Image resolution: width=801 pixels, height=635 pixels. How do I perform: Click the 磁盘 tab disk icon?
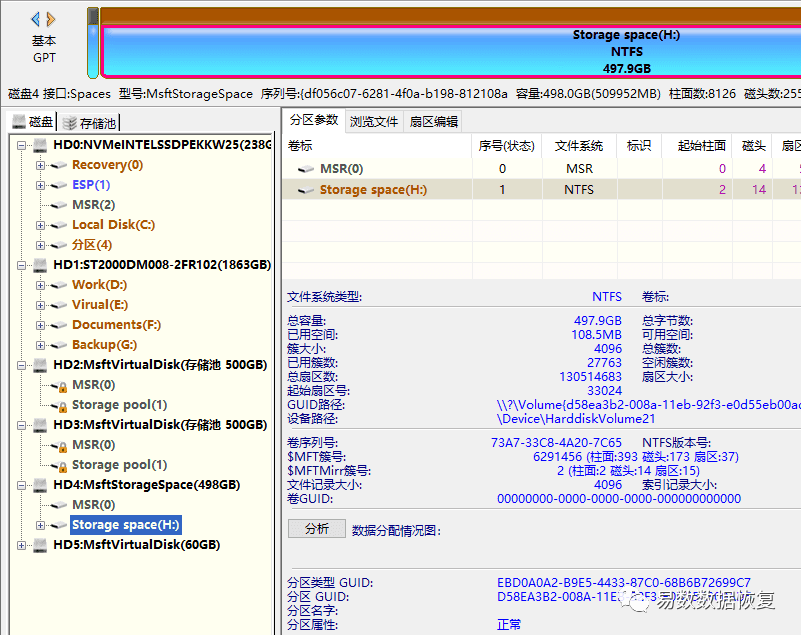19,122
